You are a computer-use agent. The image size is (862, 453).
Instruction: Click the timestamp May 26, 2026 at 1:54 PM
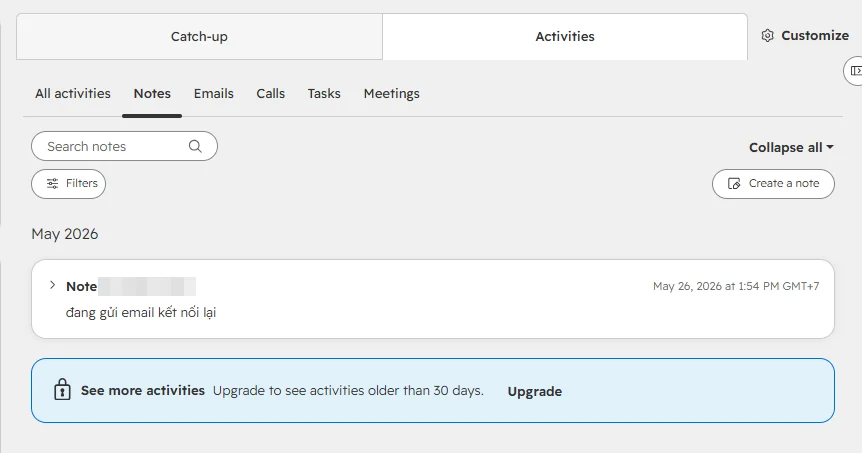pyautogui.click(x=736, y=286)
